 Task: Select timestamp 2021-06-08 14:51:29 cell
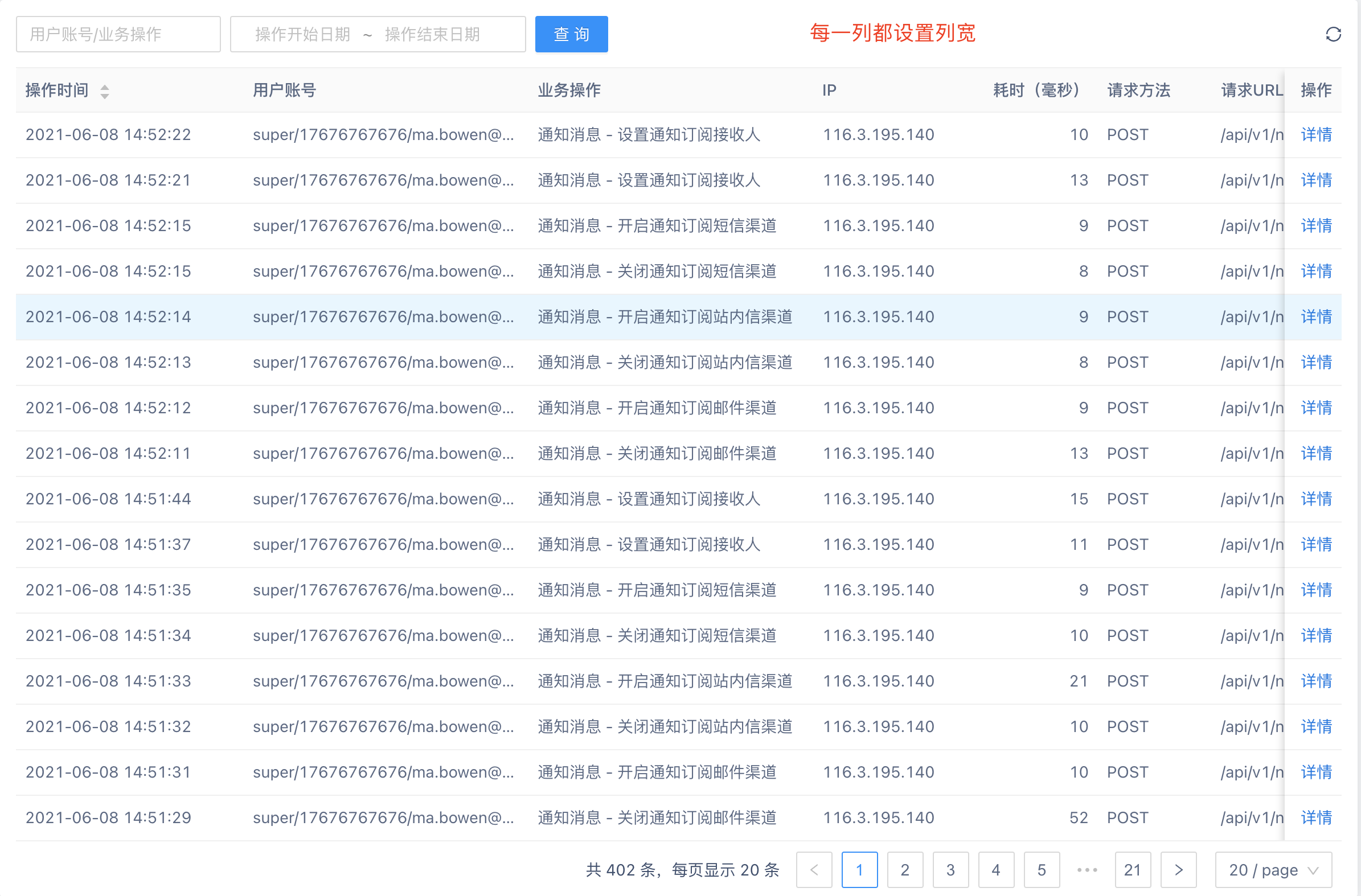[x=108, y=817]
